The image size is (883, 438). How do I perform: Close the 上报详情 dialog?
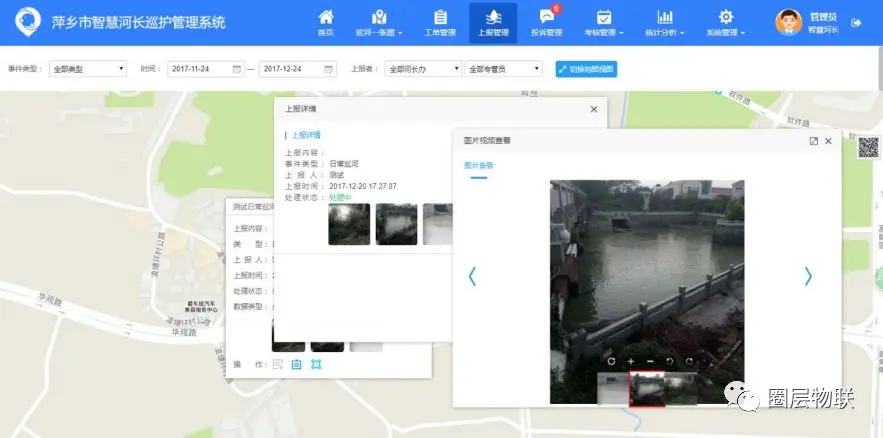594,109
